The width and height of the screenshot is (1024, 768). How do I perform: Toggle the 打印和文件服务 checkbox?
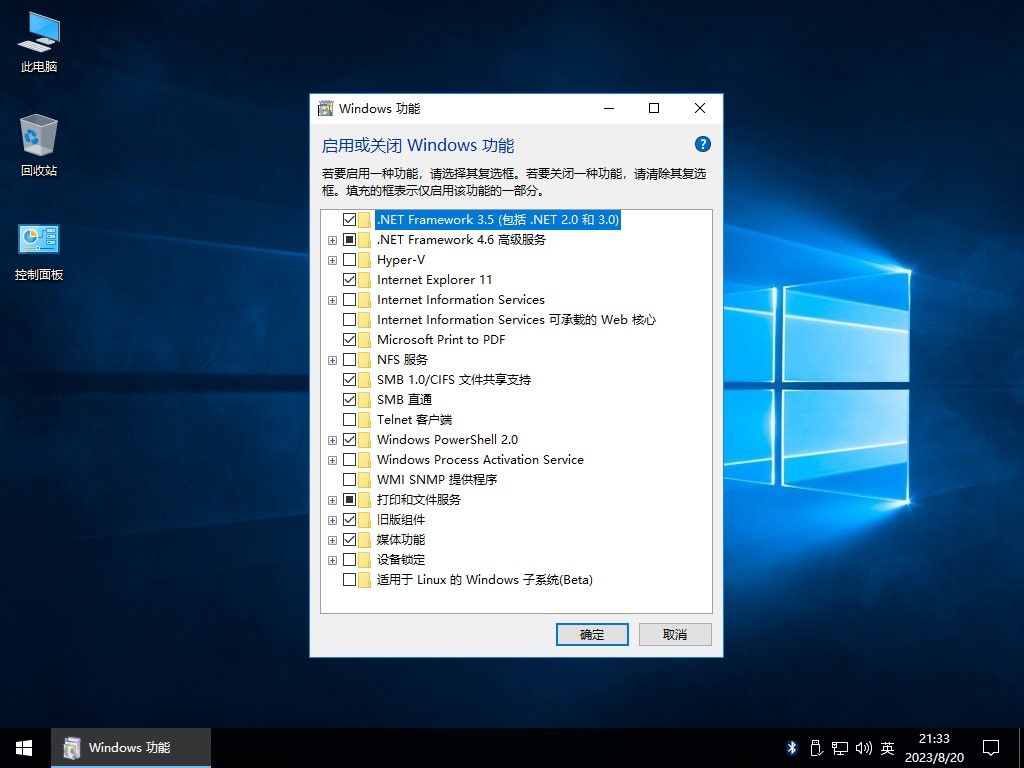[x=349, y=500]
